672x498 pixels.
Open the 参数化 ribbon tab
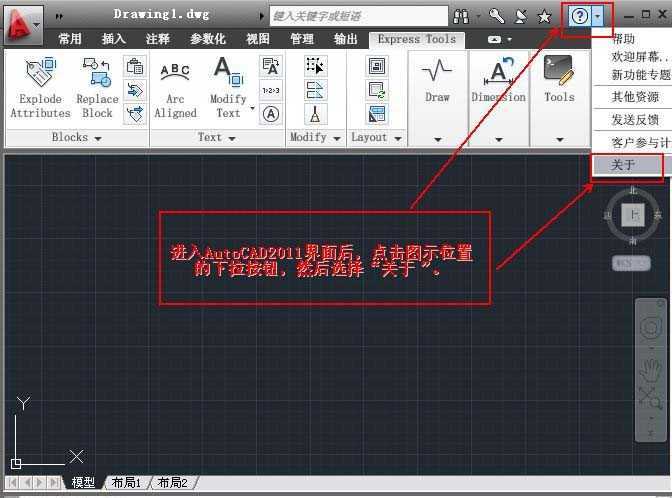(x=208, y=39)
